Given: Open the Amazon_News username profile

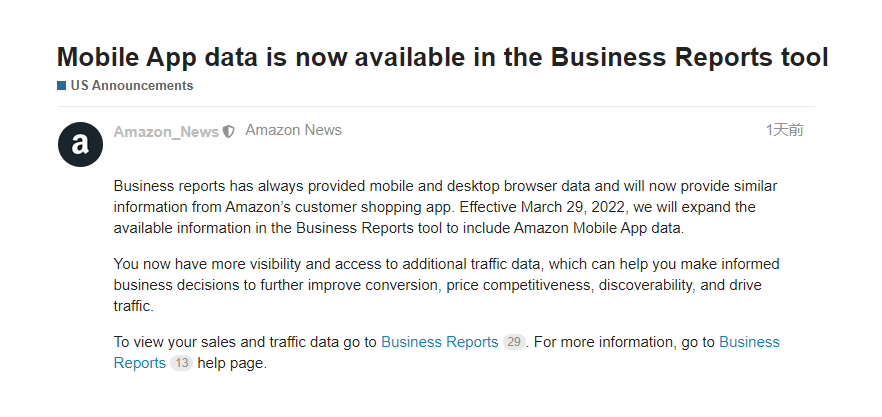Looking at the screenshot, I should [166, 132].
